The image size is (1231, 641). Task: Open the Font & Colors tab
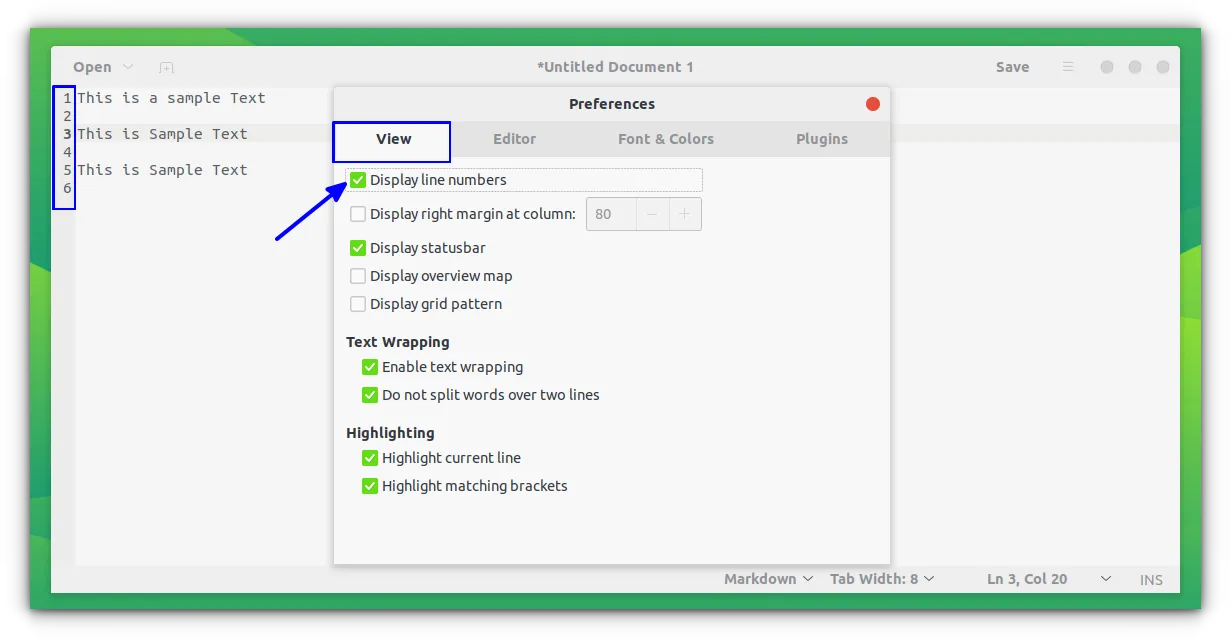(666, 140)
